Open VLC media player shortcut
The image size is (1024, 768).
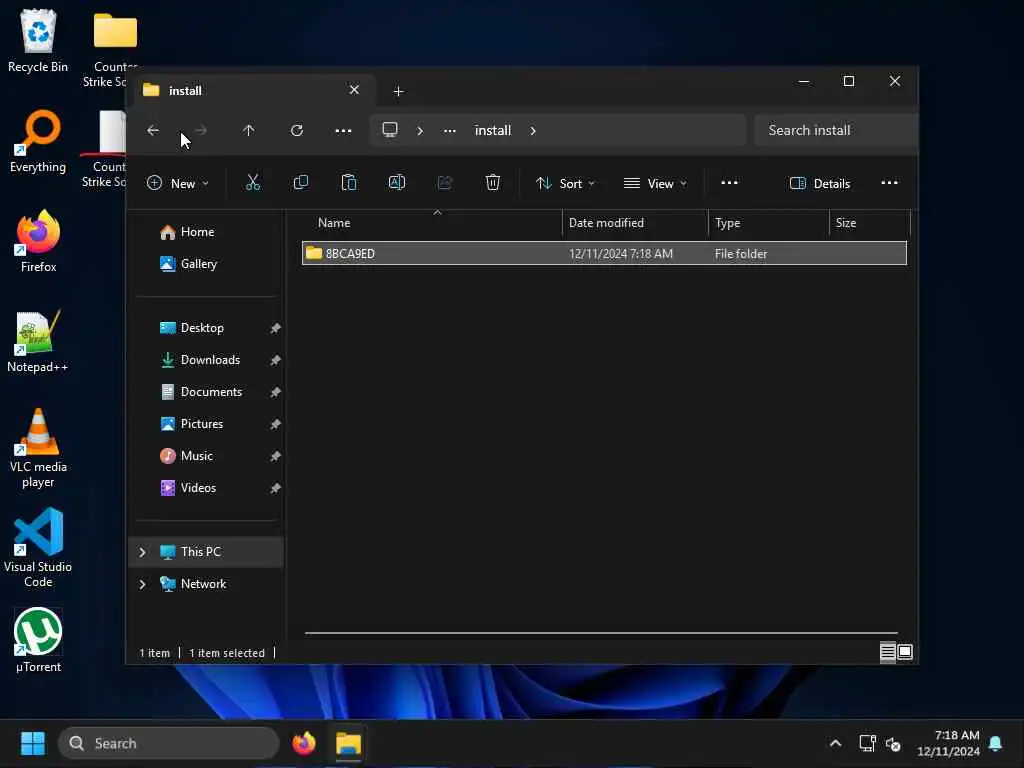pos(38,449)
